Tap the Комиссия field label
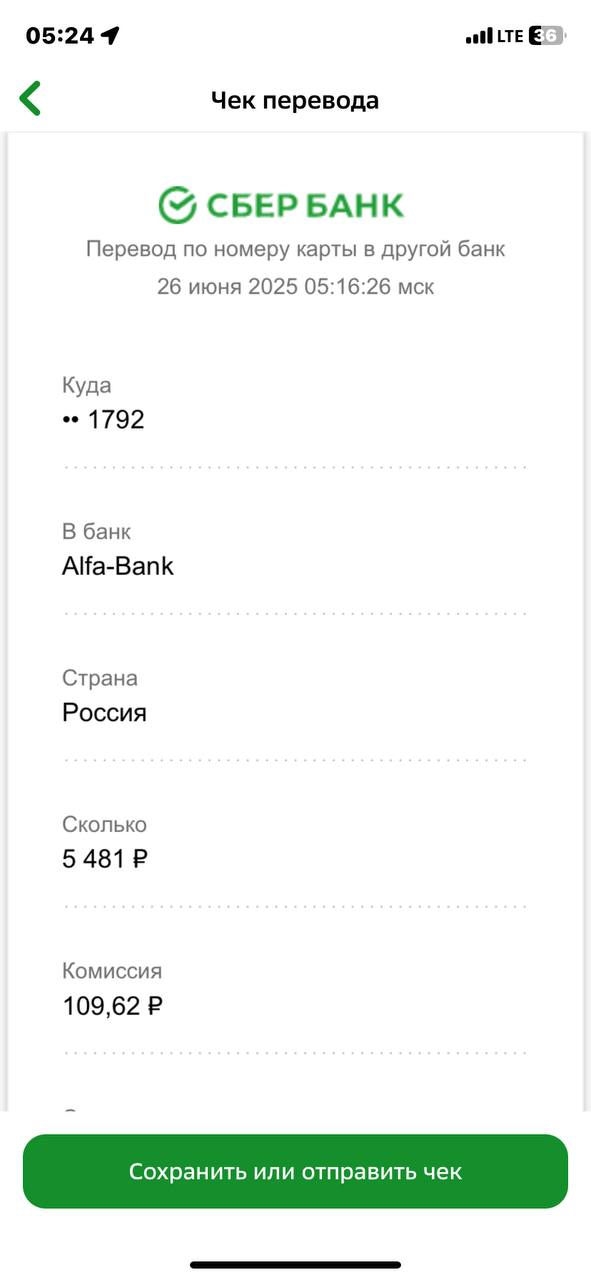Viewport: 591px width, 1280px height. point(112,971)
